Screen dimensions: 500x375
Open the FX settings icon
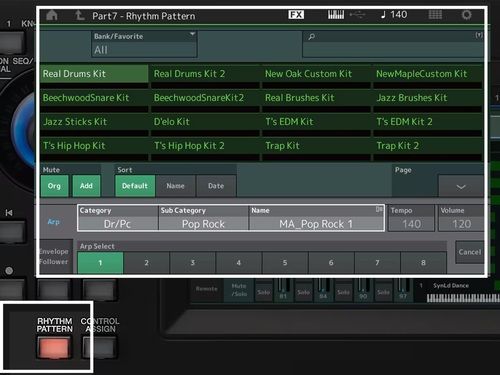point(296,14)
